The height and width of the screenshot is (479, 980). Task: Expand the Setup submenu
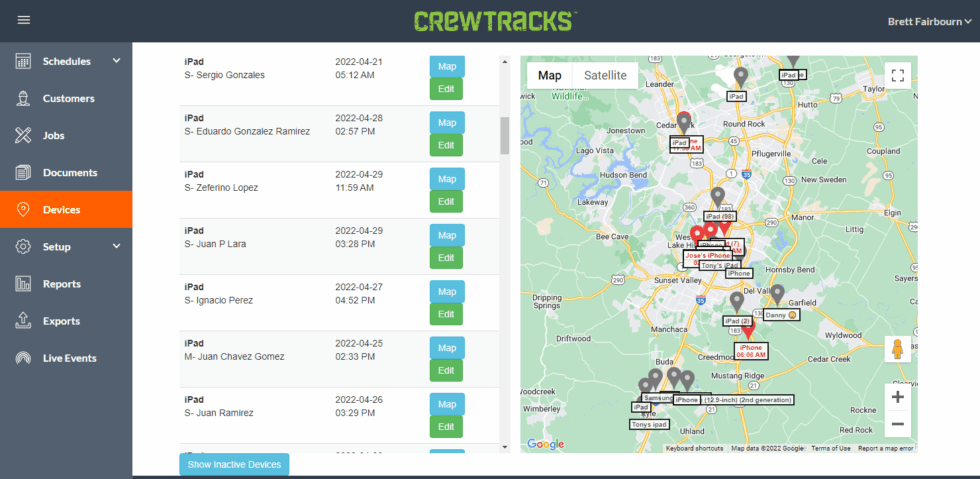pyautogui.click(x=116, y=247)
